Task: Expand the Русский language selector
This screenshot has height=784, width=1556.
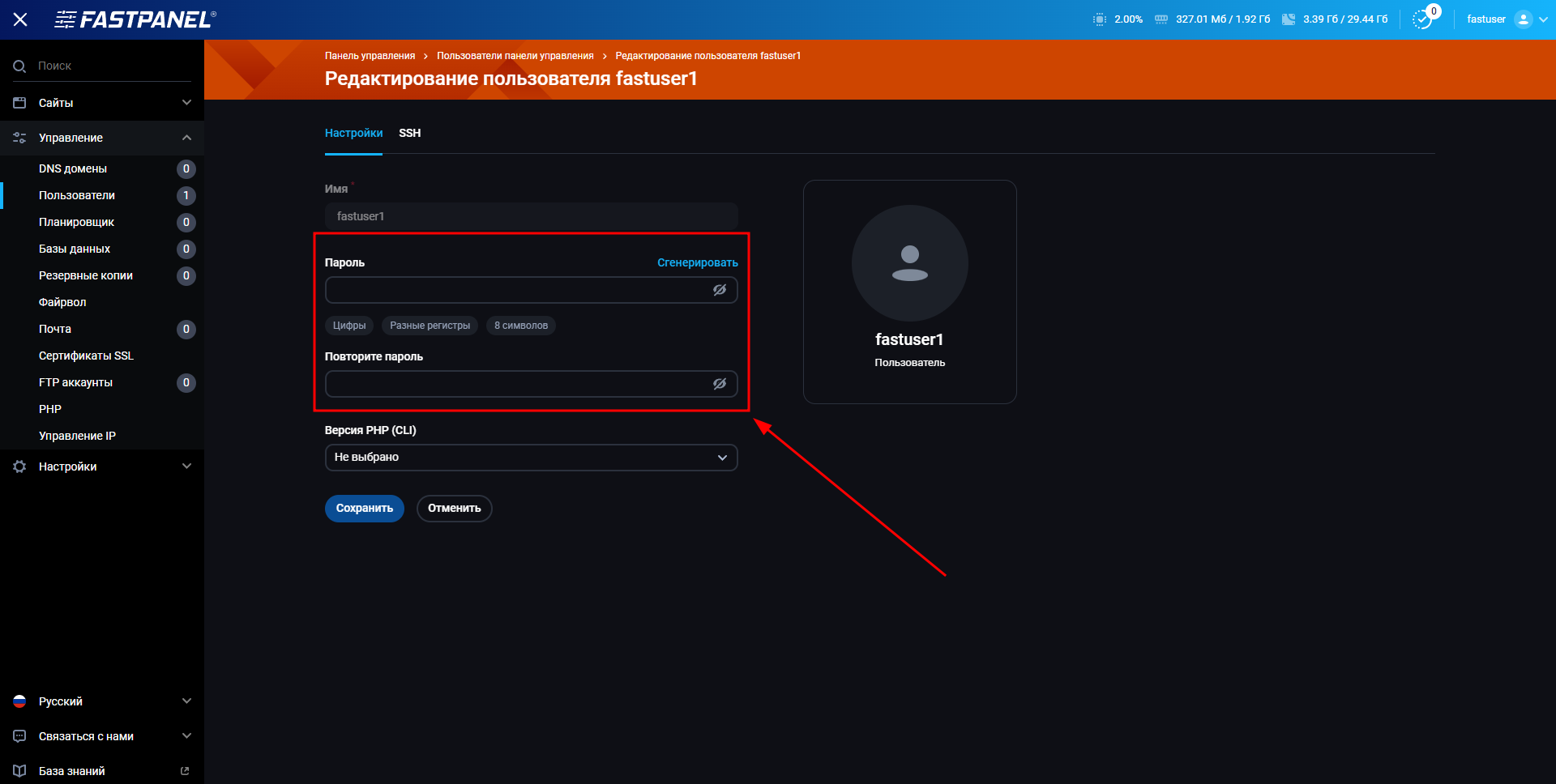Action: pos(187,701)
